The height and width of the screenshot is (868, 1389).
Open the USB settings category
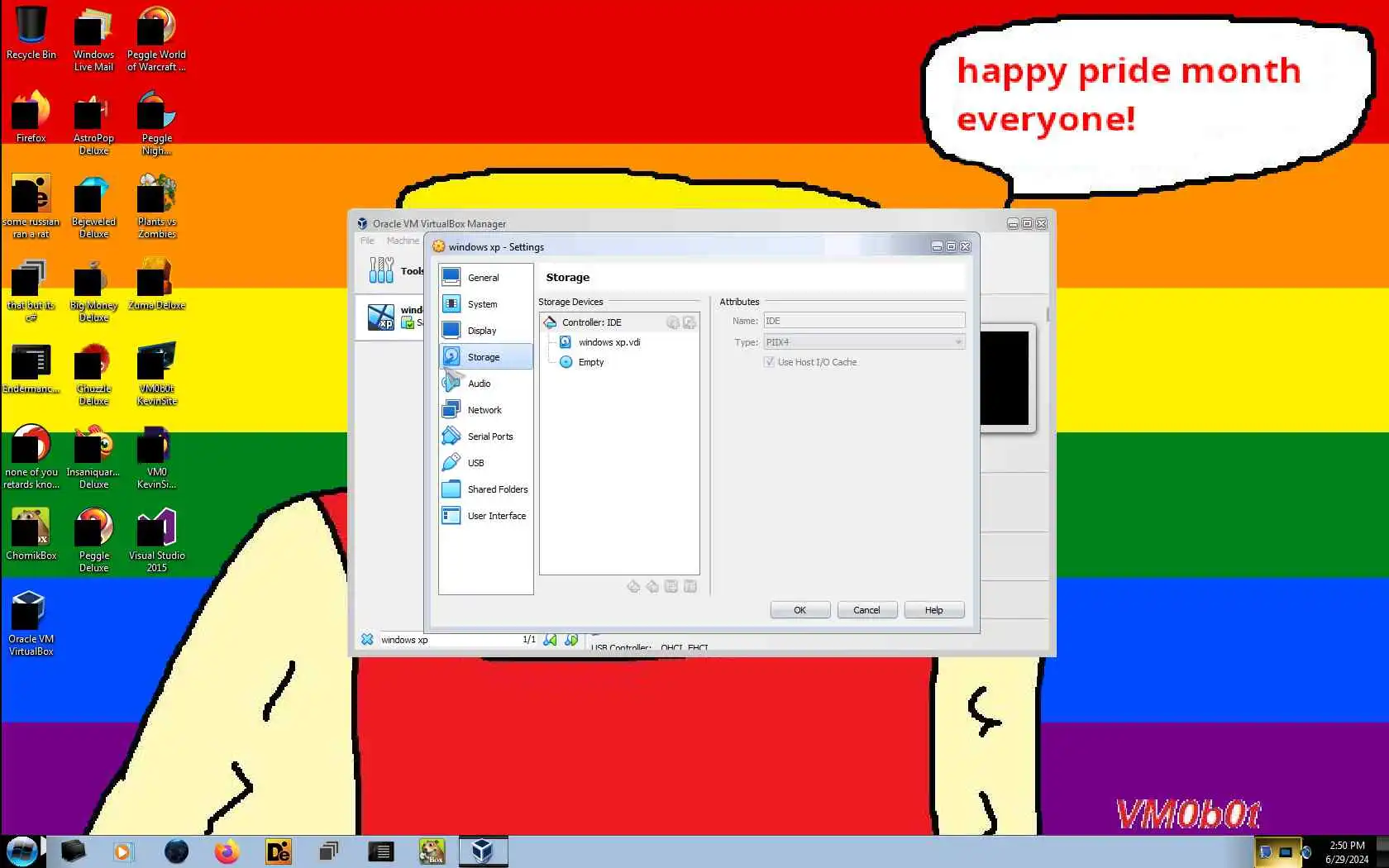pyautogui.click(x=485, y=463)
